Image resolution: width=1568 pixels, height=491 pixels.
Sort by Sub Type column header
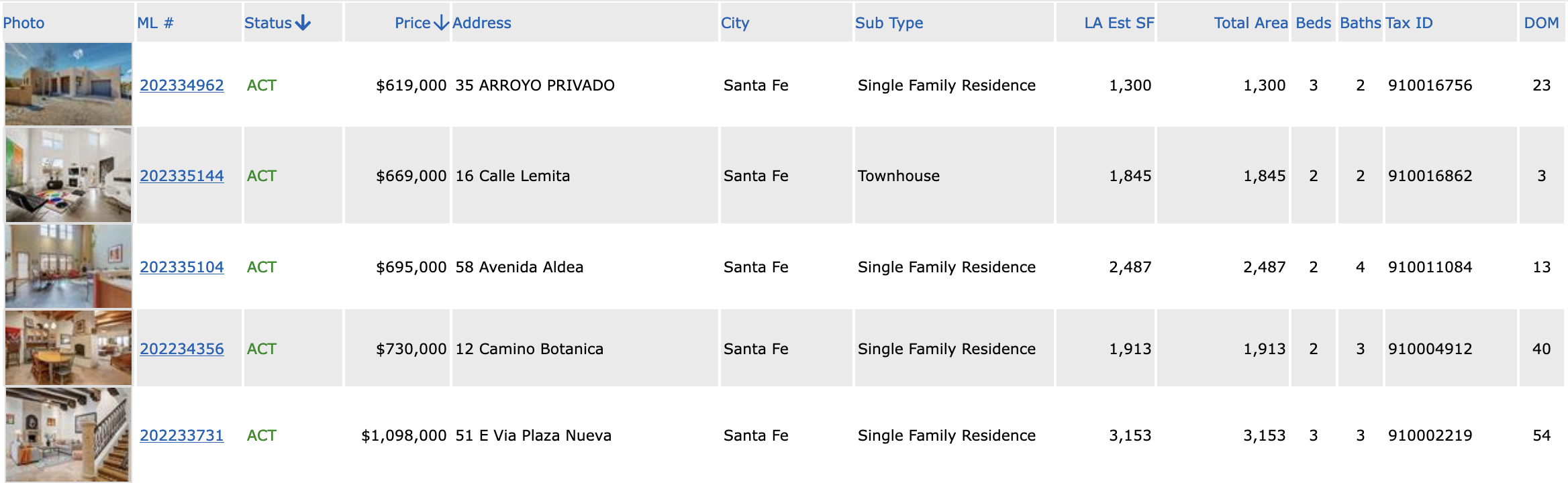889,23
